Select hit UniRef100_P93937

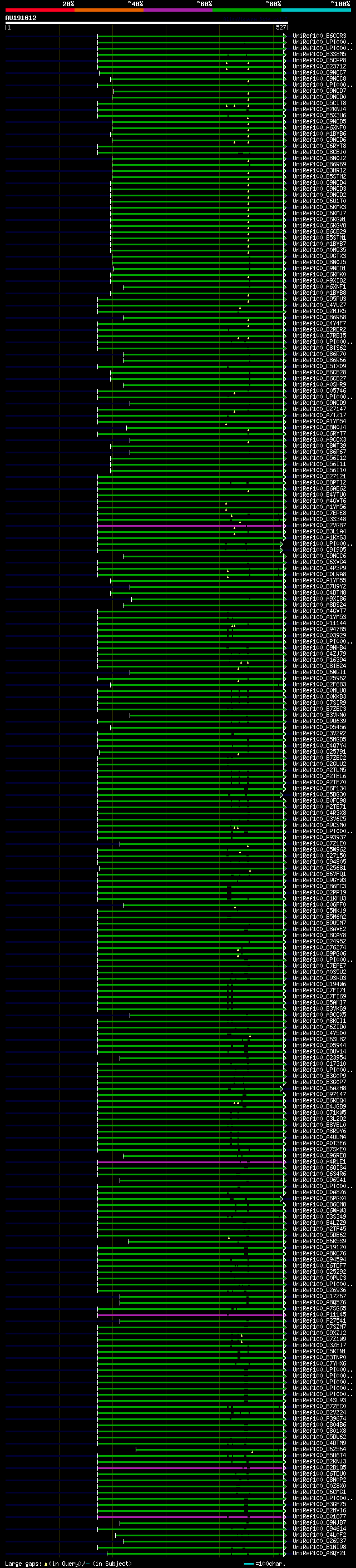[319, 838]
